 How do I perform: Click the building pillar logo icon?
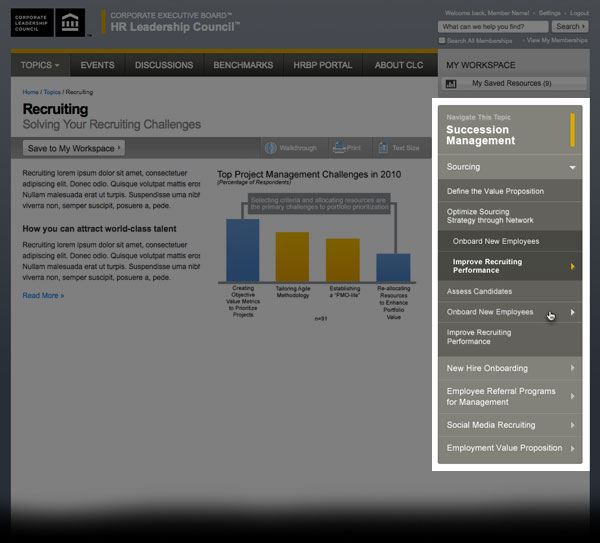[70, 23]
